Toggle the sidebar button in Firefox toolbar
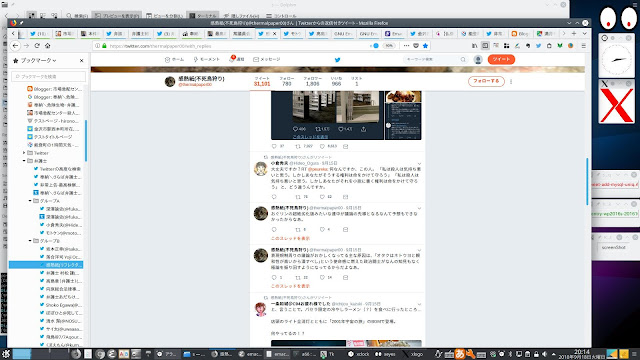The height and width of the screenshot is (360, 640). pyautogui.click(x=485, y=46)
